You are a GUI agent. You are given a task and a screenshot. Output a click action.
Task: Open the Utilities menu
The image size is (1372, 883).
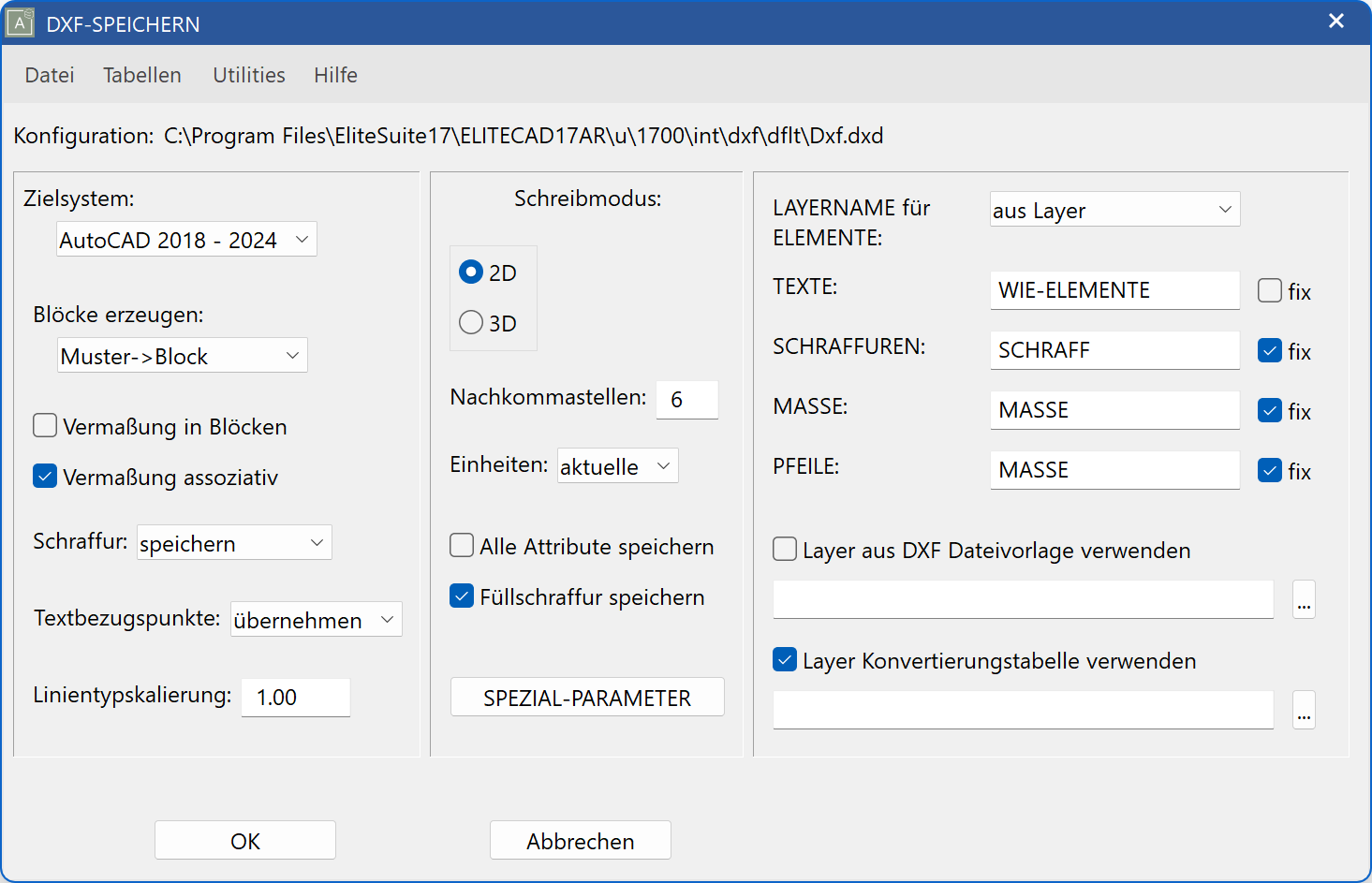pyautogui.click(x=248, y=75)
